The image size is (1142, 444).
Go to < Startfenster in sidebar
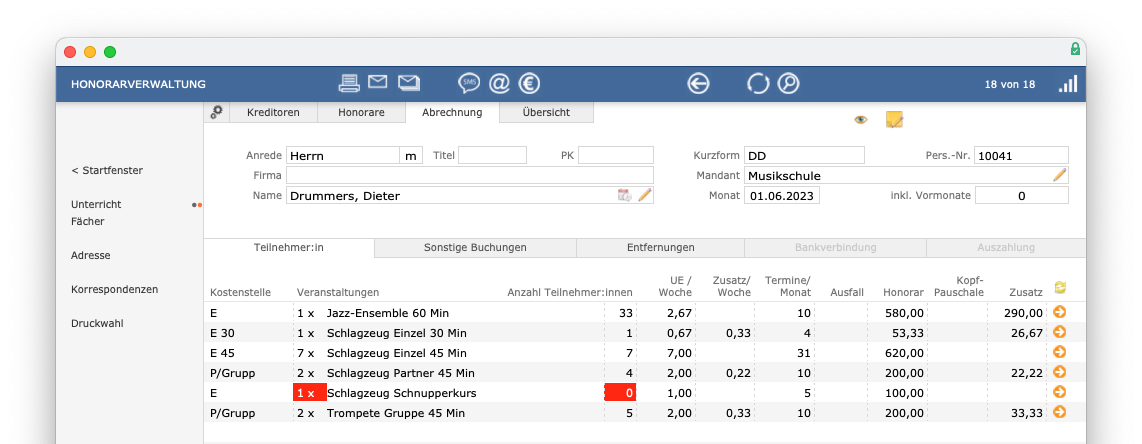(107, 170)
